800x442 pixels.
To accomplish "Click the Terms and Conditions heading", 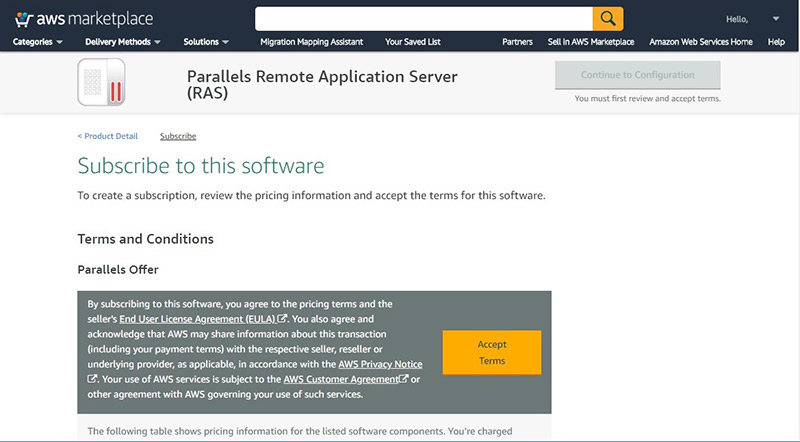I will pos(145,239).
